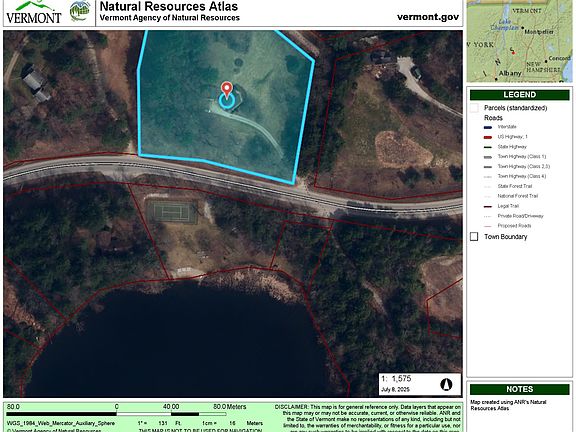Click the Town Highway Class 2,3 symbol
The height and width of the screenshot is (432, 576).
[x=488, y=167]
